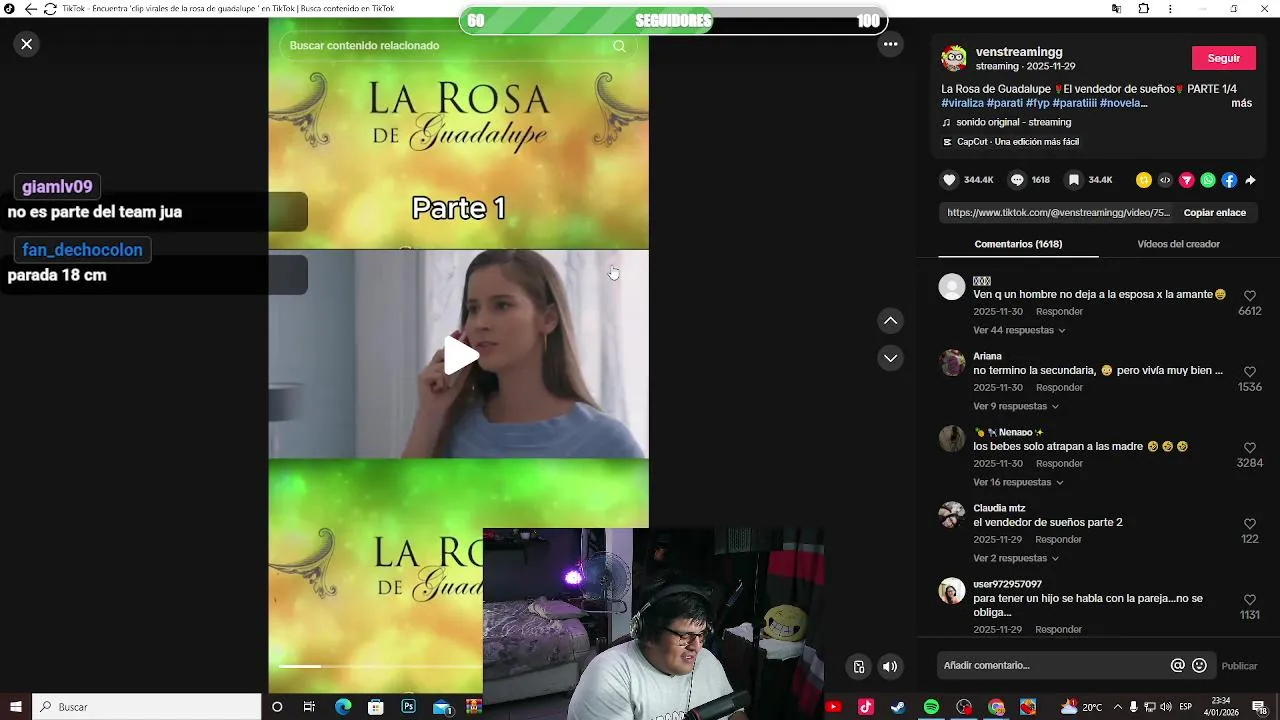Go to previous video arrow
Viewport: 1280px width, 720px height.
point(890,321)
